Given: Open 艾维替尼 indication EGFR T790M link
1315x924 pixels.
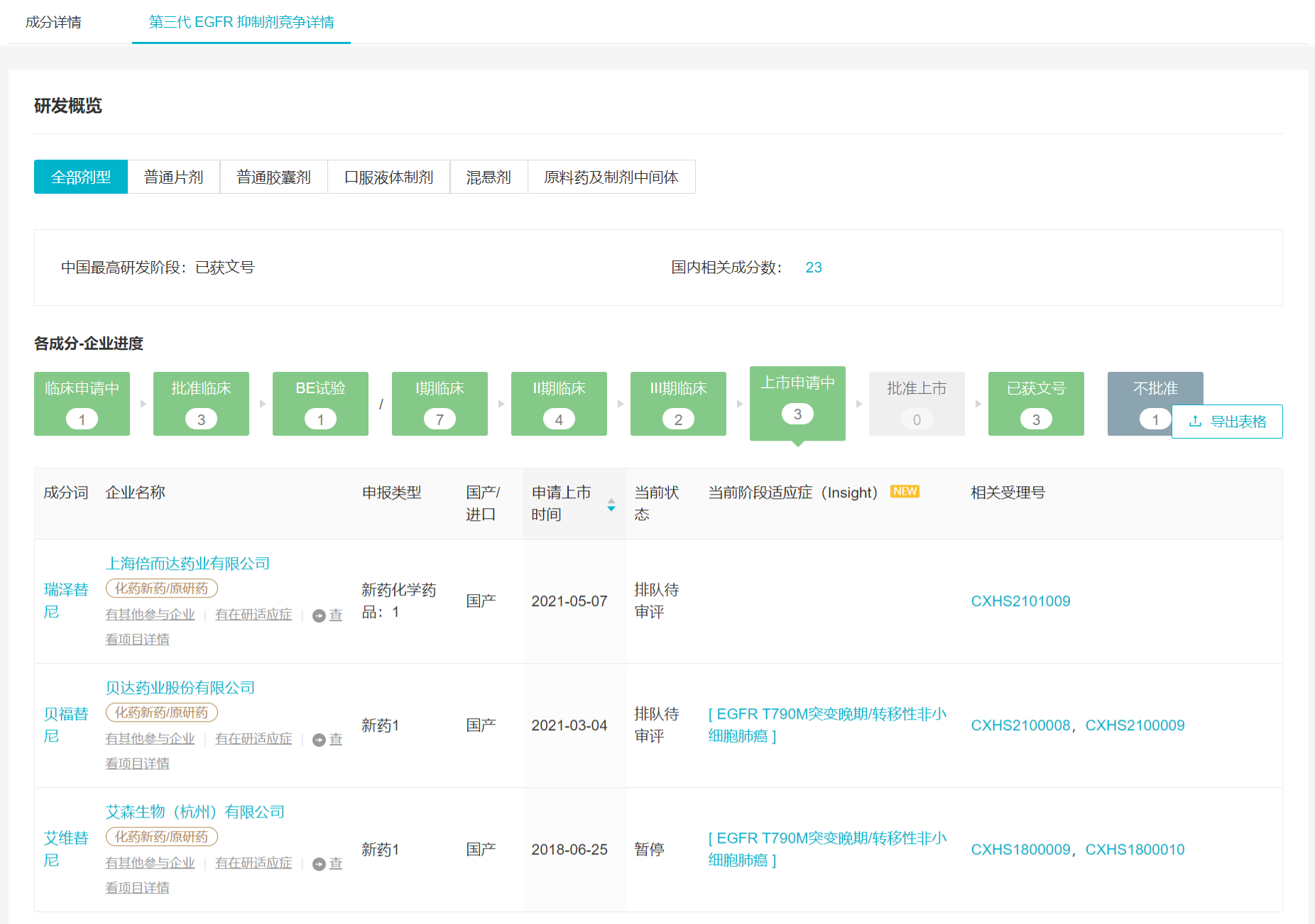Looking at the screenshot, I should [x=827, y=849].
